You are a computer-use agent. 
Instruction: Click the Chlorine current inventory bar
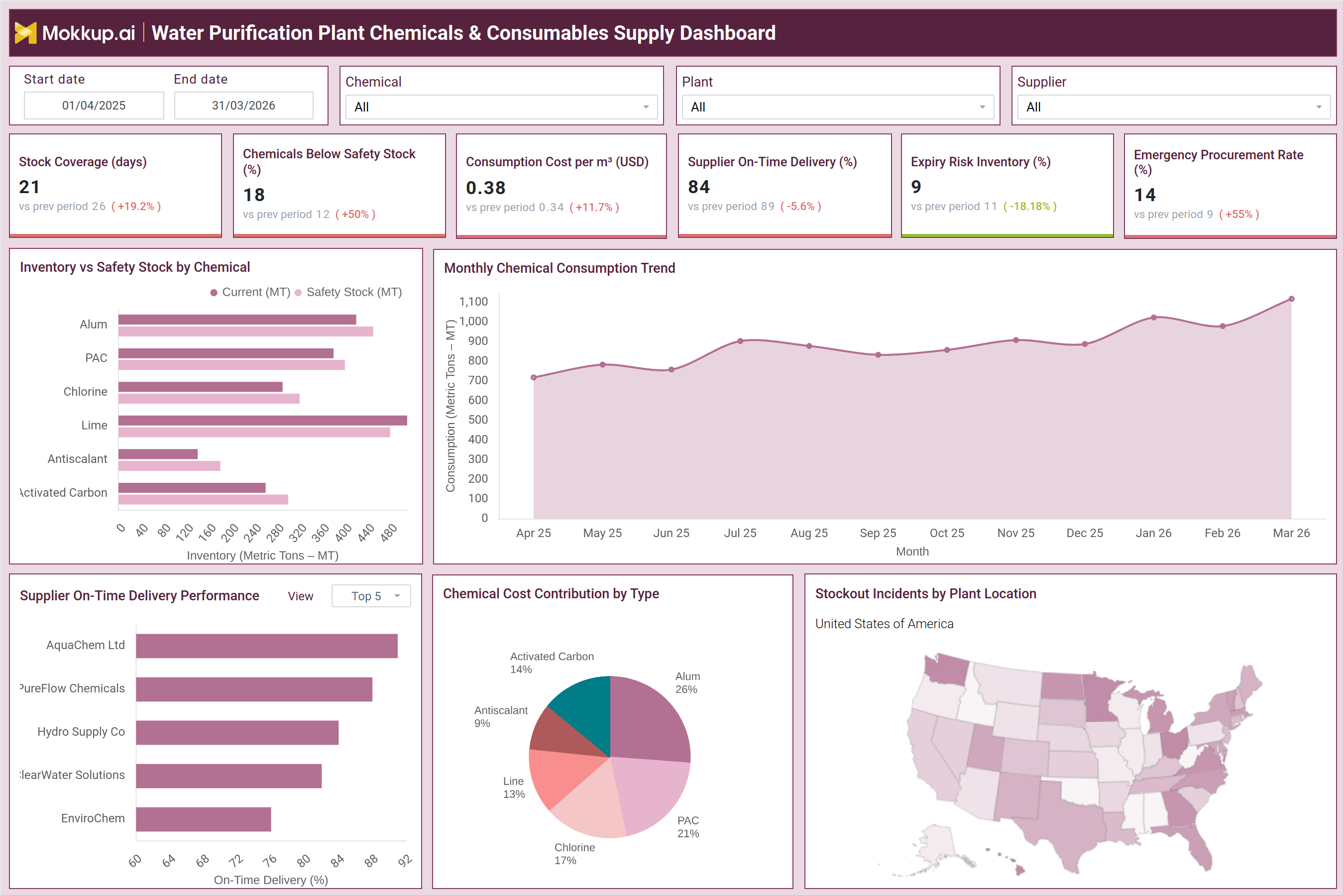(201, 387)
